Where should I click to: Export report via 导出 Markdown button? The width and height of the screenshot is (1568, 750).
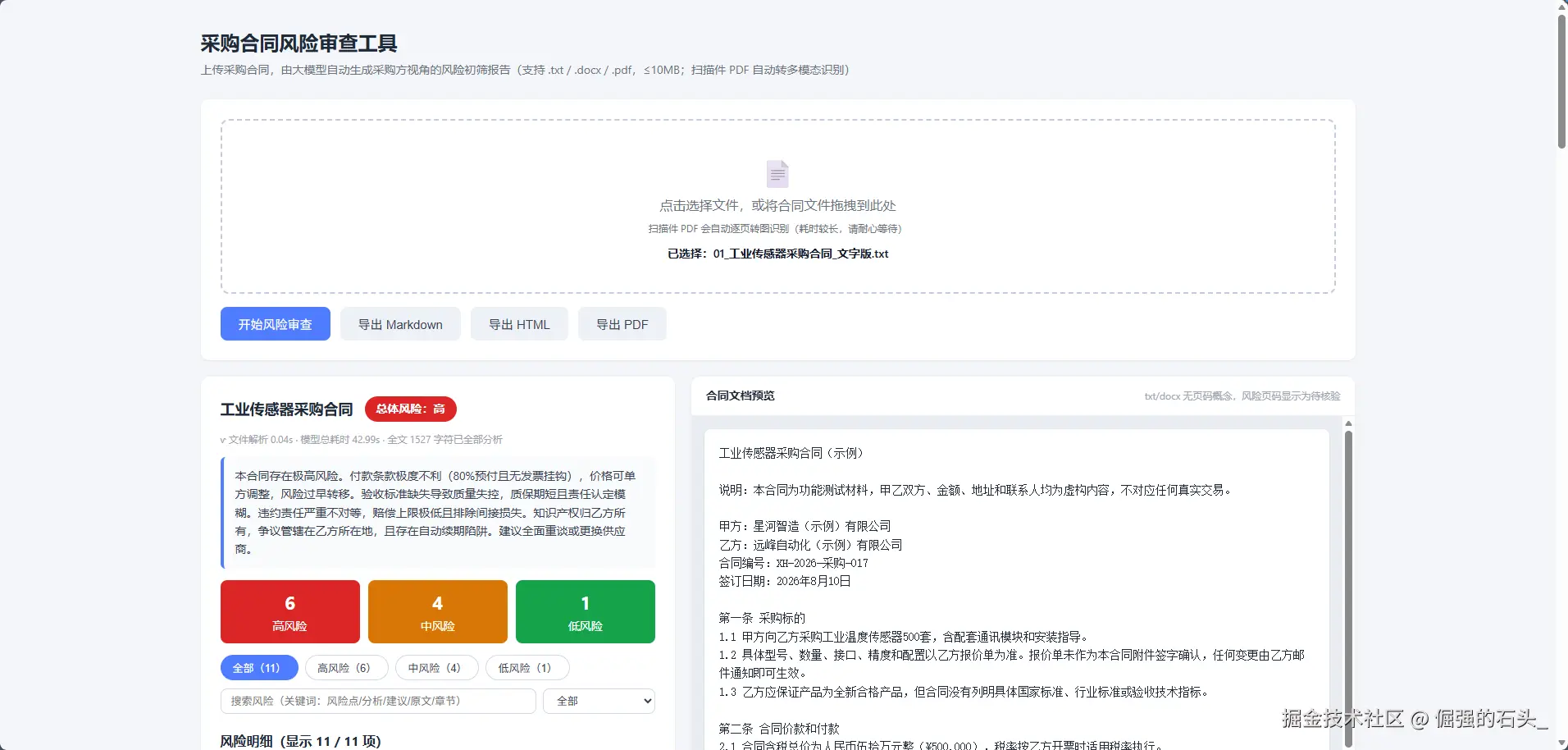coord(400,324)
